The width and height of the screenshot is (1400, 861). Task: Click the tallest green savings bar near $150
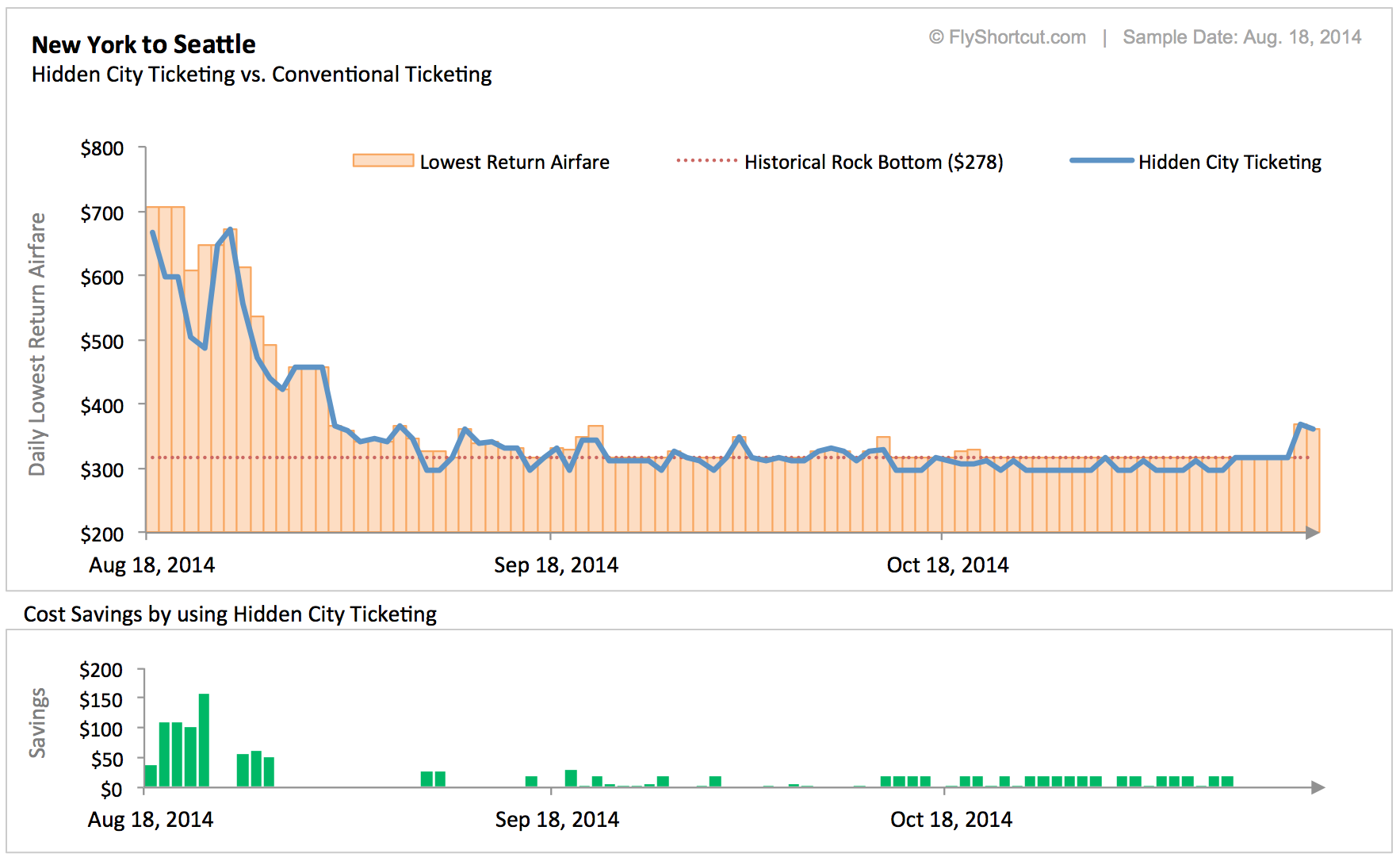click(204, 740)
